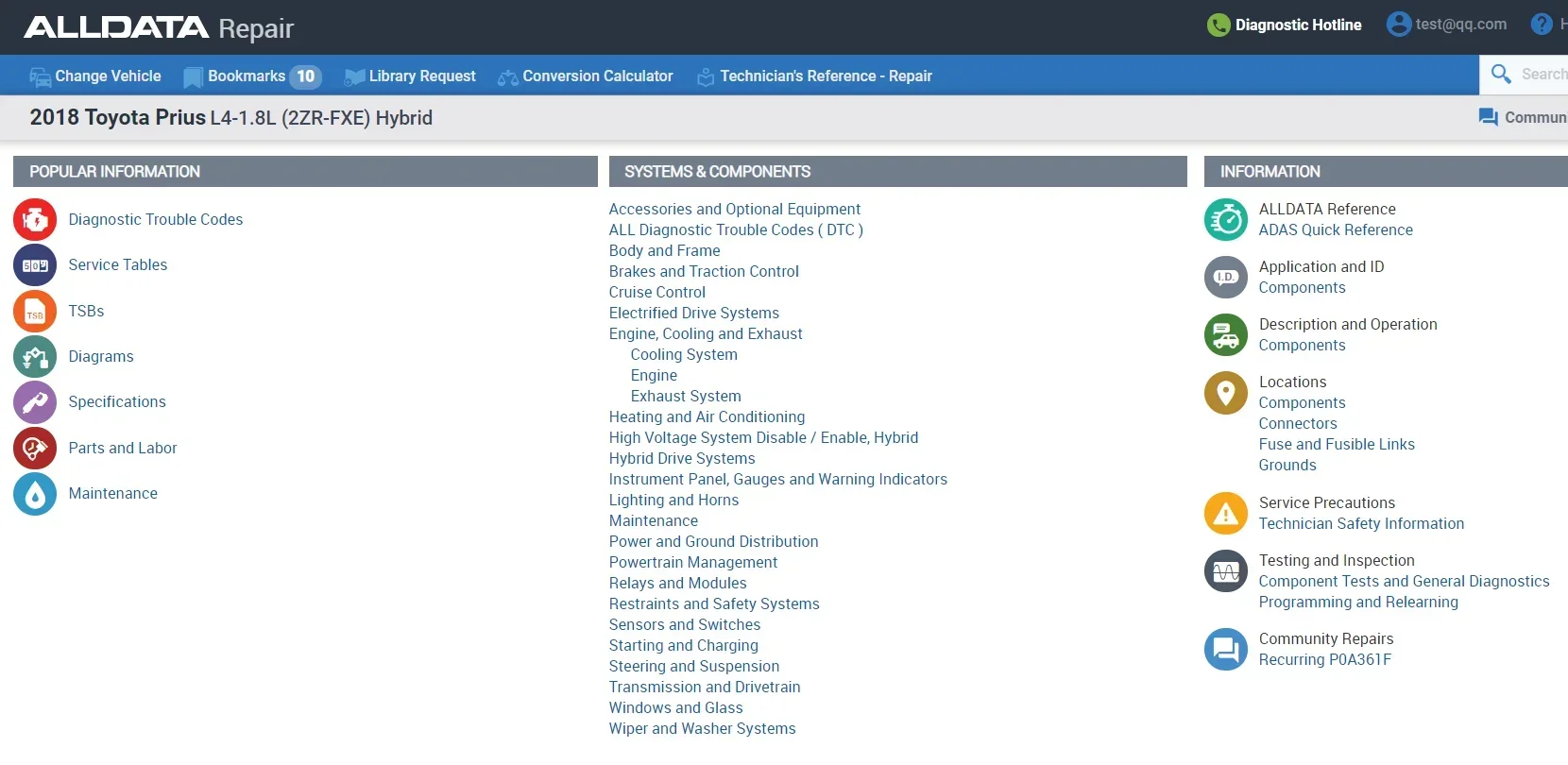Select Heating and Air Conditioning
Image resolution: width=1568 pixels, height=765 pixels.
[707, 417]
